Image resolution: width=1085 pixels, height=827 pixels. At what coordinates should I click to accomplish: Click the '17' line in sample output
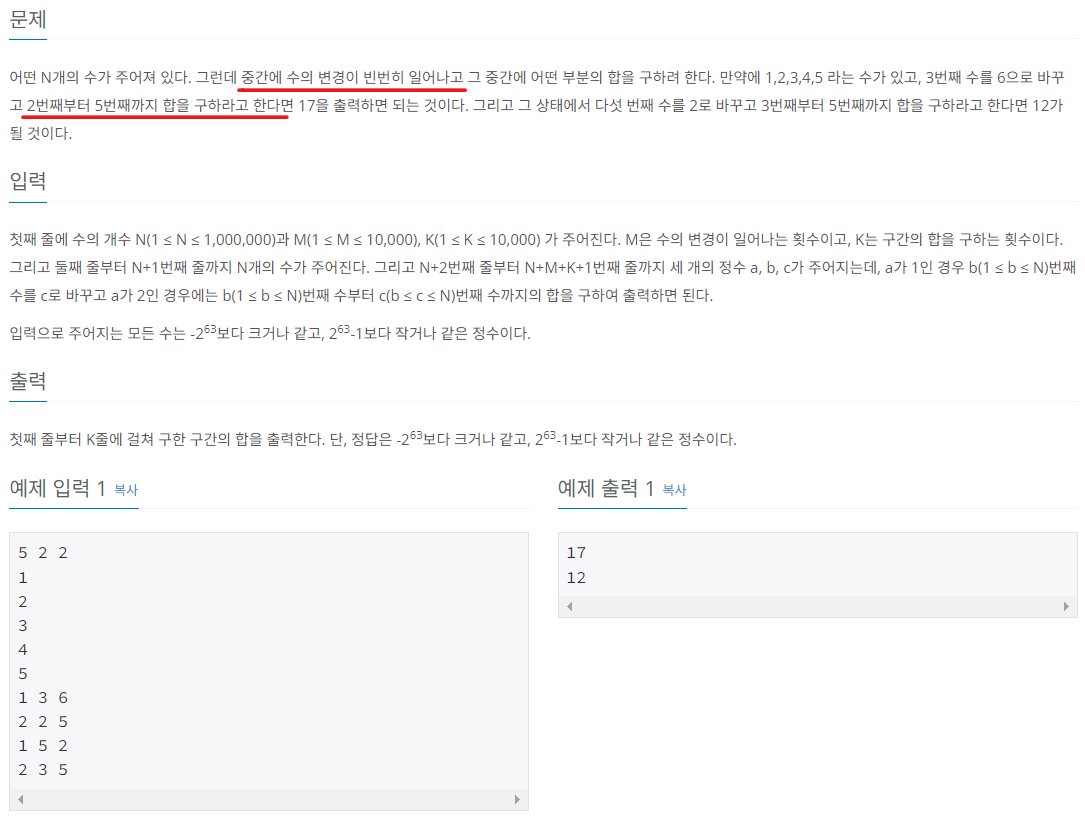coord(576,553)
